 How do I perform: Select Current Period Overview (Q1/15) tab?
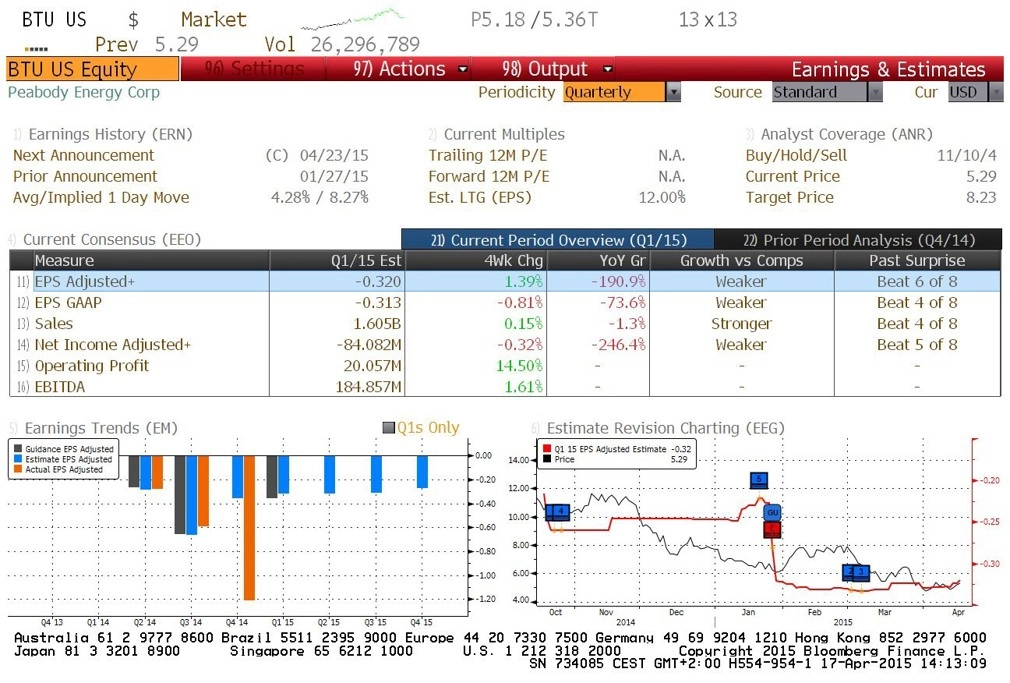pyautogui.click(x=557, y=240)
